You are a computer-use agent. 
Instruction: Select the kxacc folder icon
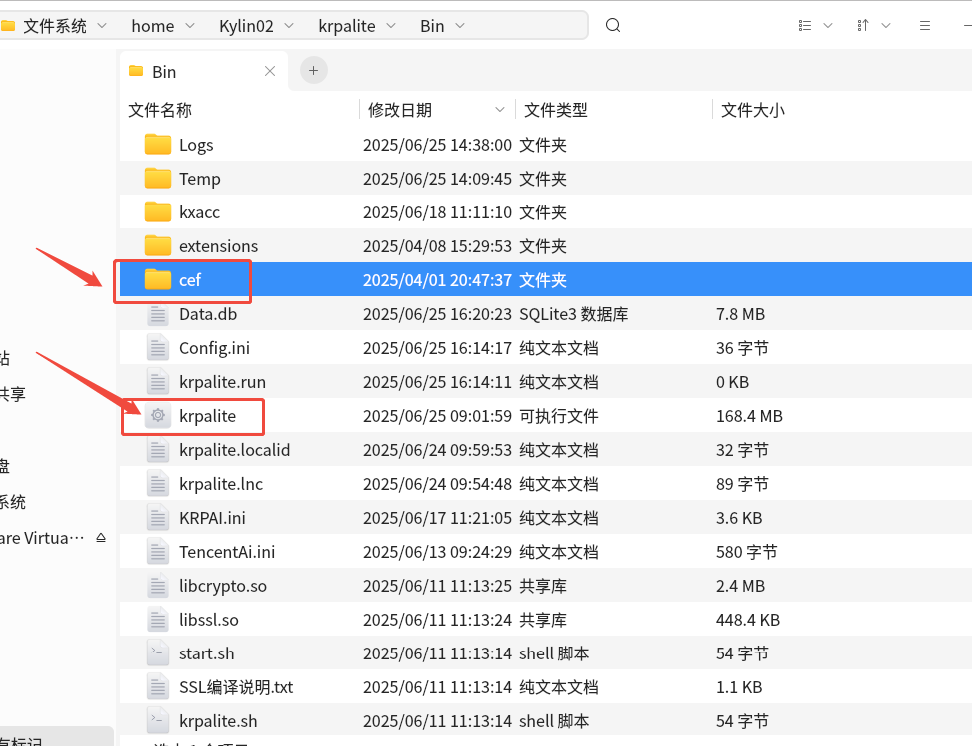point(157,212)
